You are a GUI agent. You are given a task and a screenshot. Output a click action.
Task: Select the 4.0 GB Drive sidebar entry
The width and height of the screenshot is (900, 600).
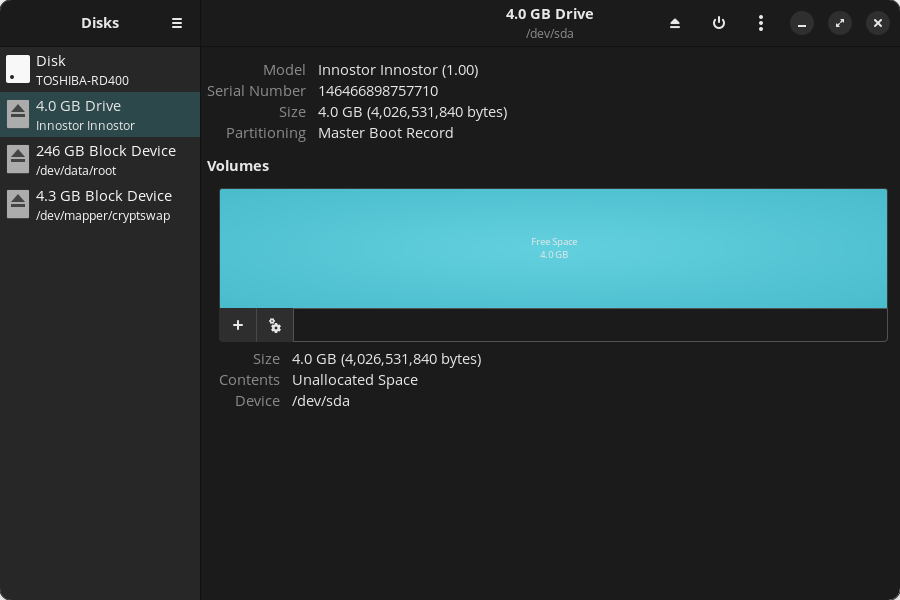100,114
